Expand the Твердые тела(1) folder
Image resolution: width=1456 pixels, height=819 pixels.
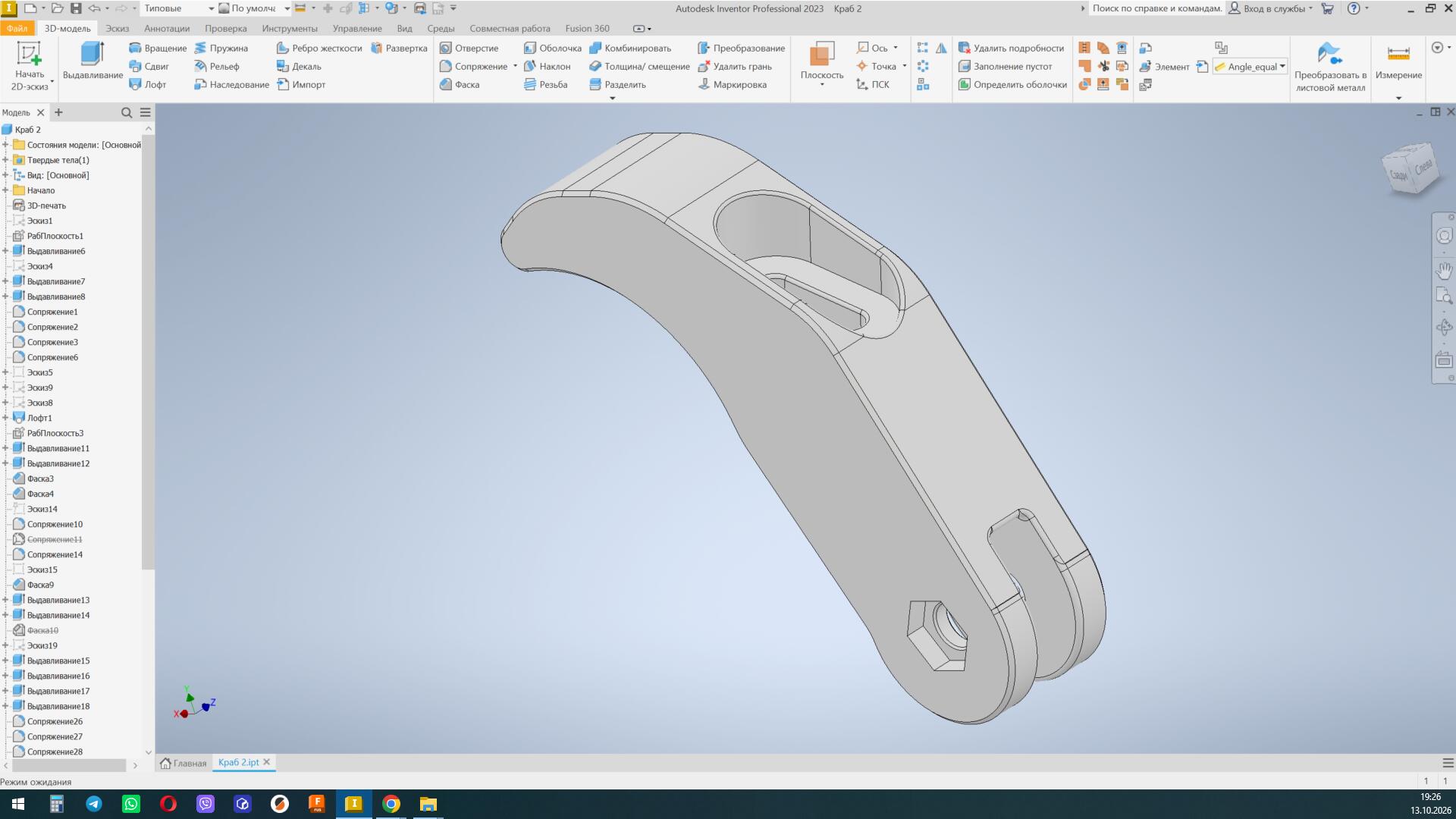(5, 160)
